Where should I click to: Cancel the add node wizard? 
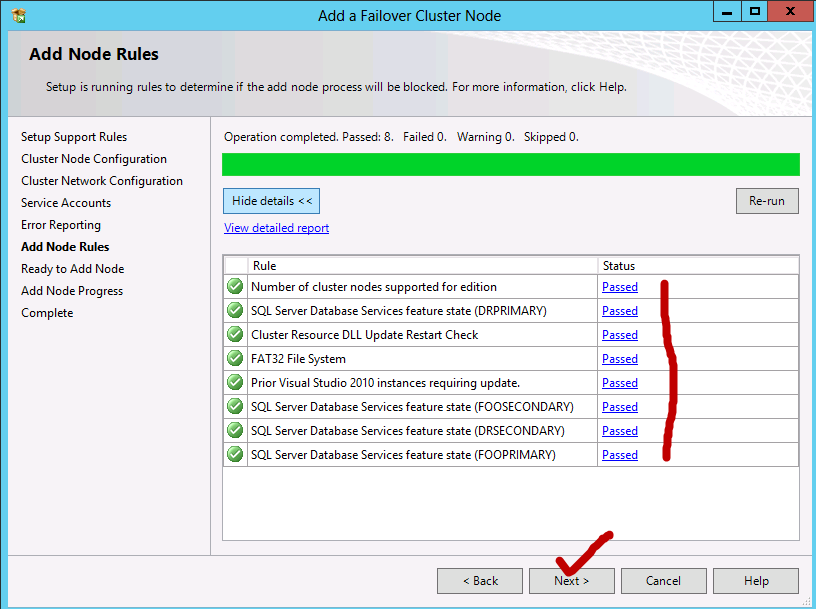click(x=663, y=580)
